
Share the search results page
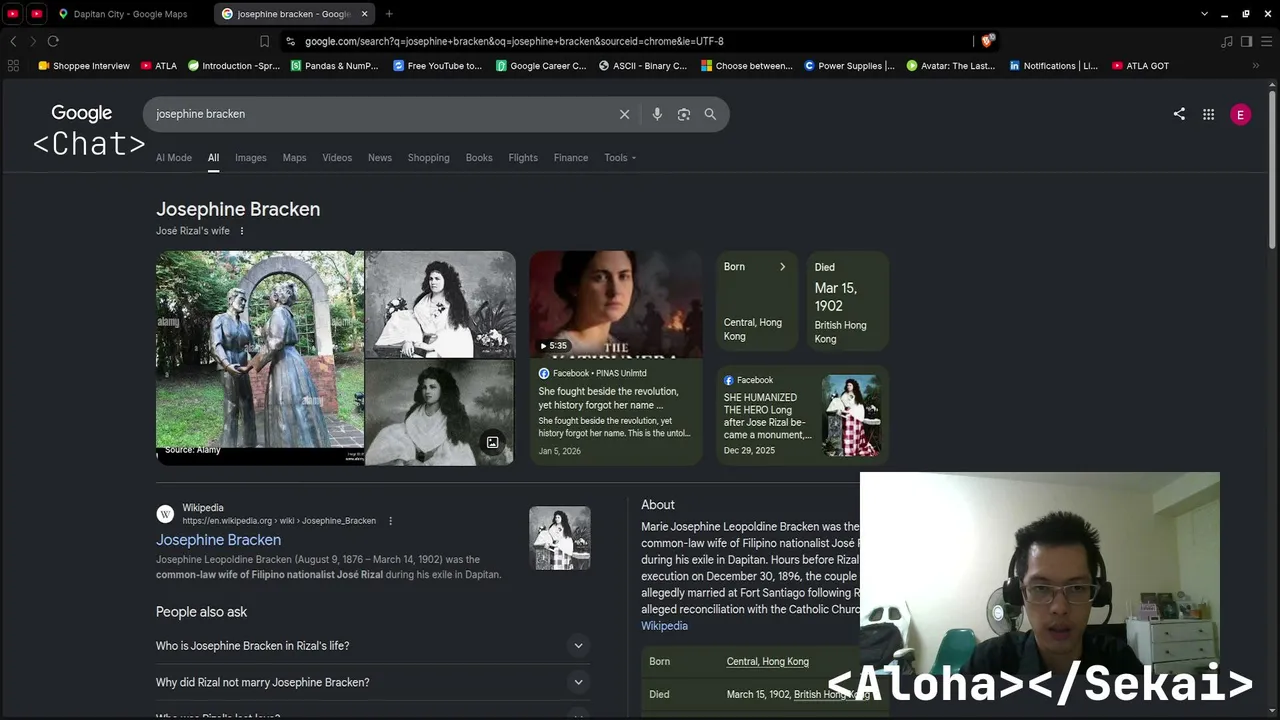pos(1179,114)
